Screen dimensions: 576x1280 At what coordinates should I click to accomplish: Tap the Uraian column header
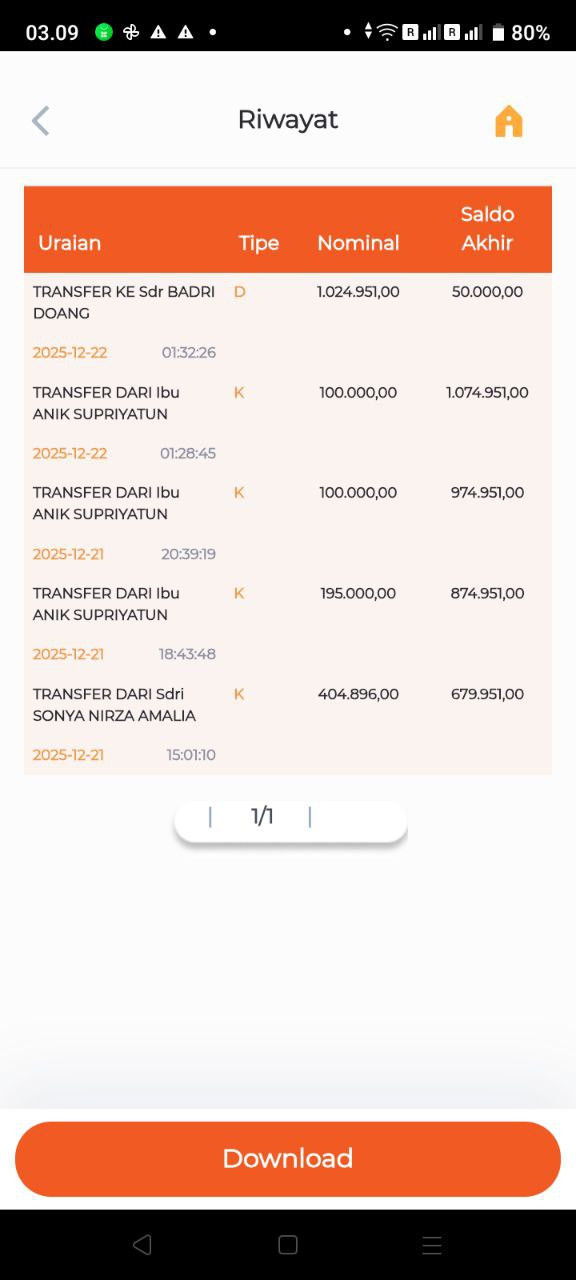point(69,243)
